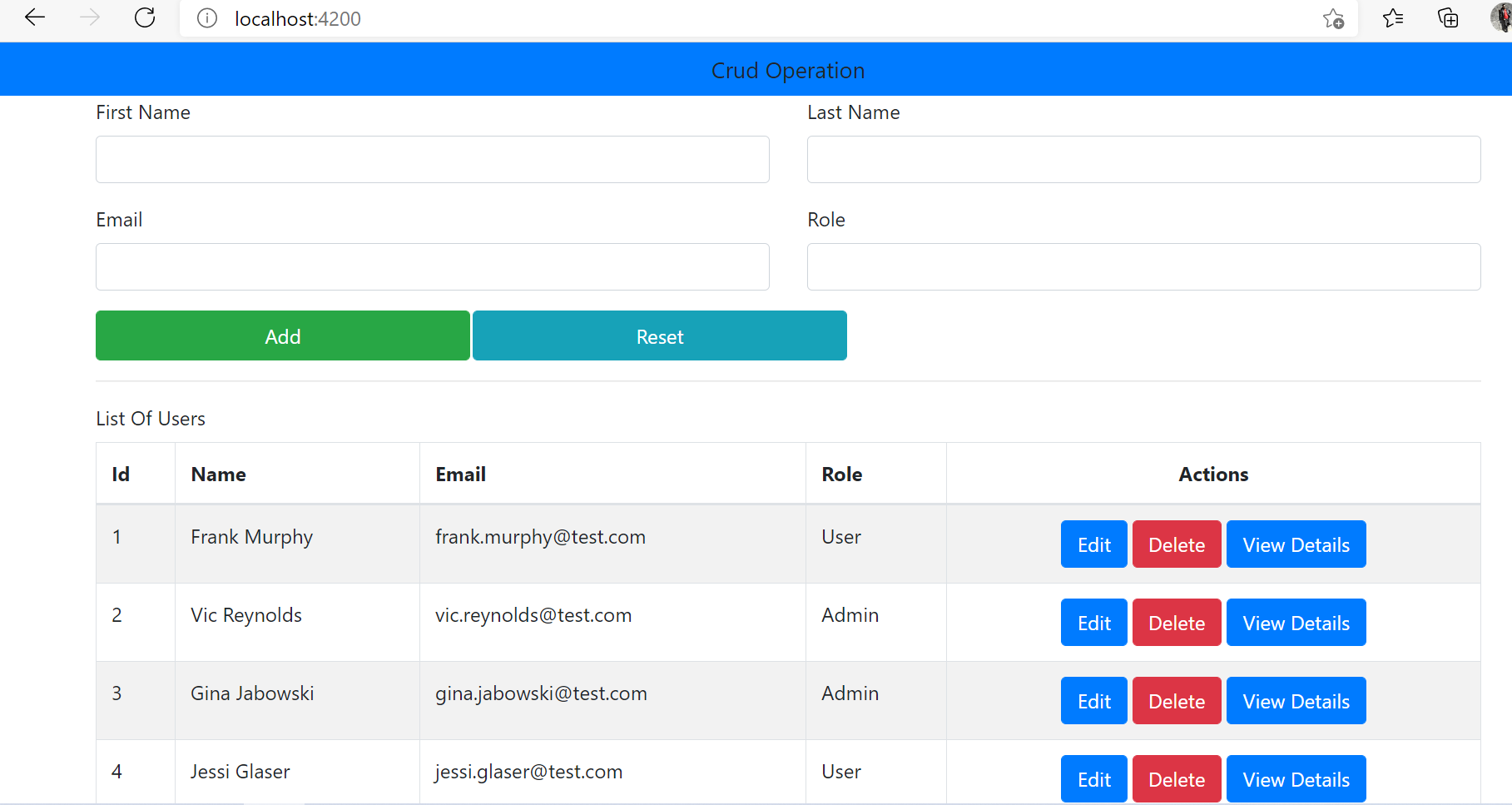The image size is (1512, 805).
Task: View Details for Vic Reynolds
Action: [x=1296, y=622]
